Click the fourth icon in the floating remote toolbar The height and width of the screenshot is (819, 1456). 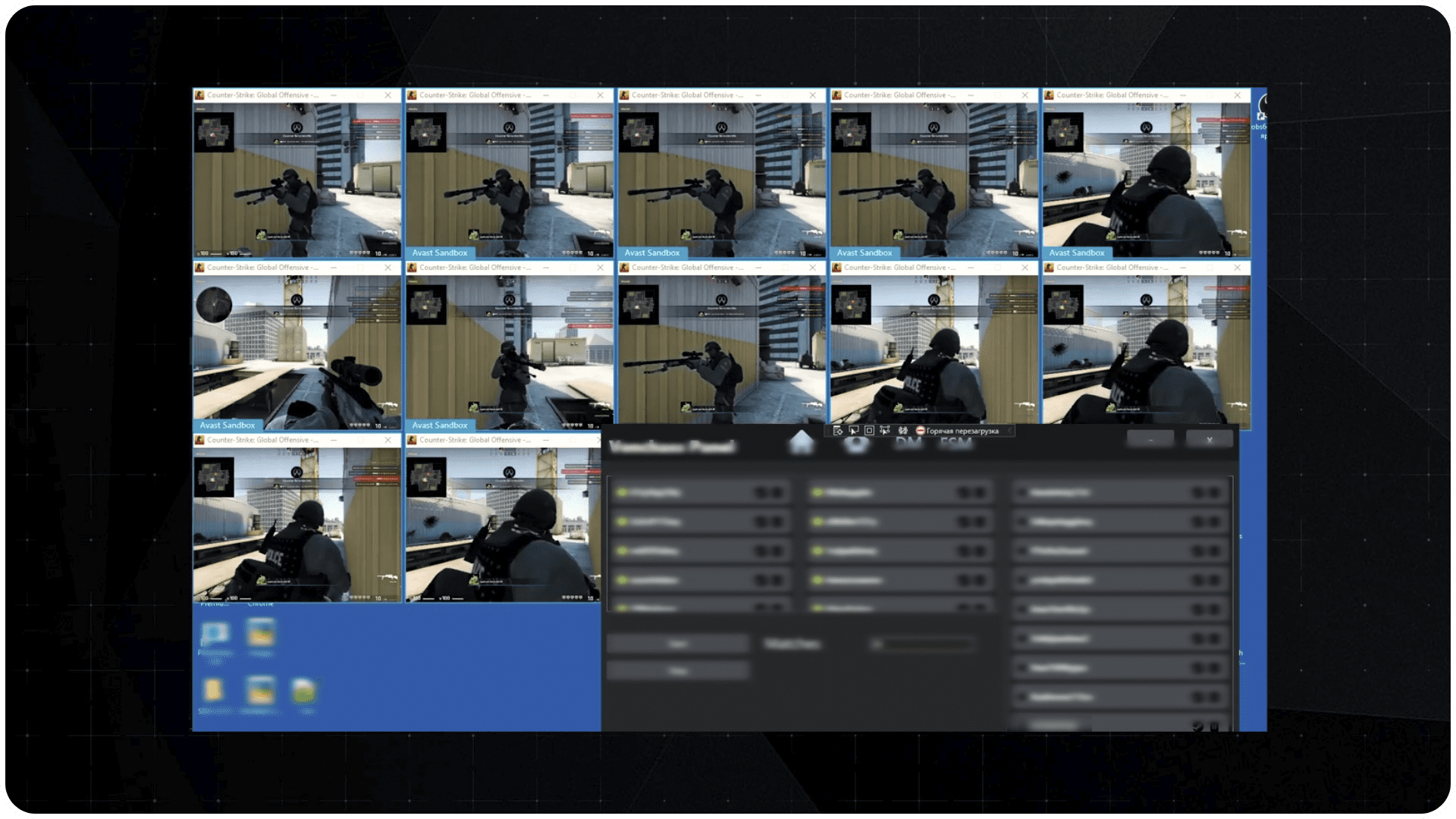(885, 431)
